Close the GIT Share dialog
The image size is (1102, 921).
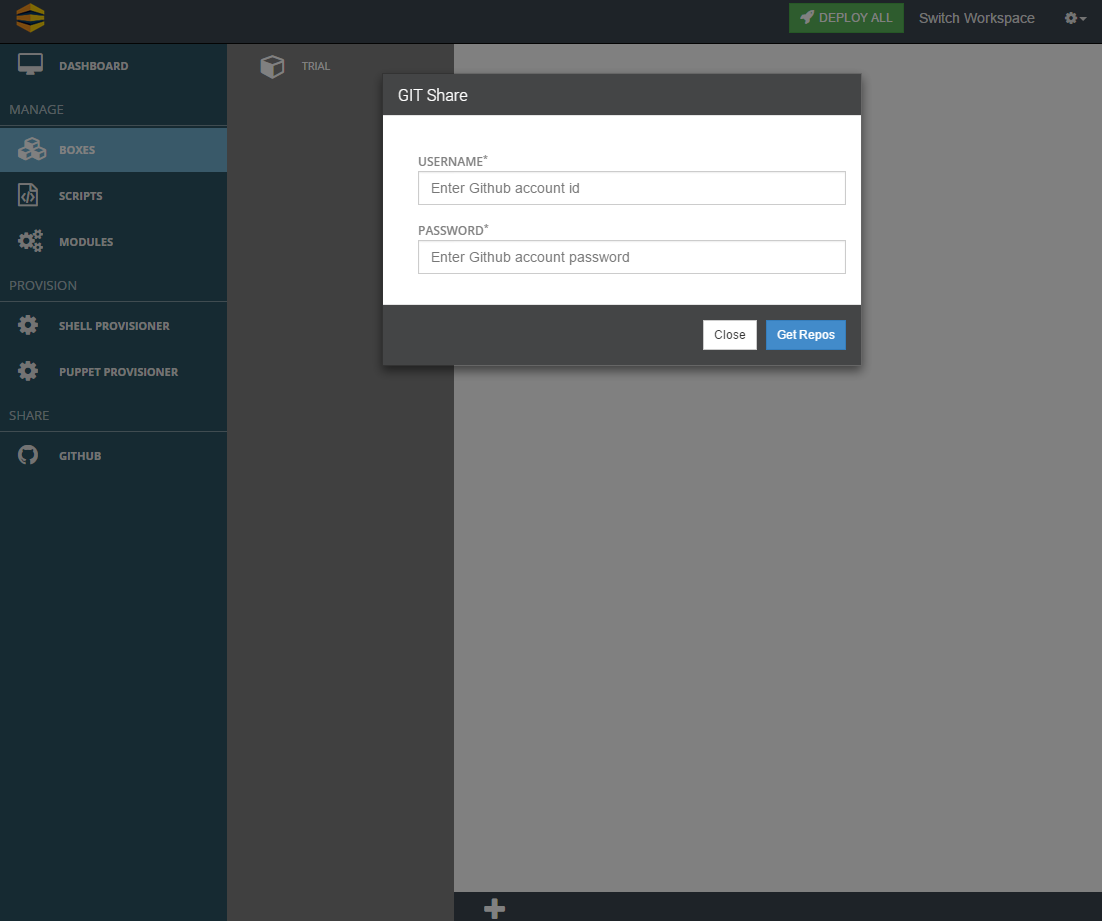(x=729, y=335)
